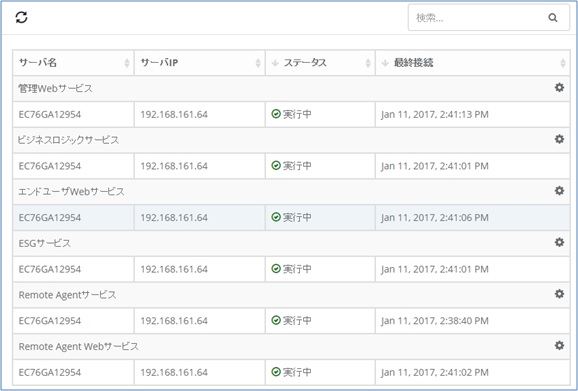Click timestamp 2:41:13 PM
Image resolution: width=578 pixels, height=391 pixels.
(435, 115)
